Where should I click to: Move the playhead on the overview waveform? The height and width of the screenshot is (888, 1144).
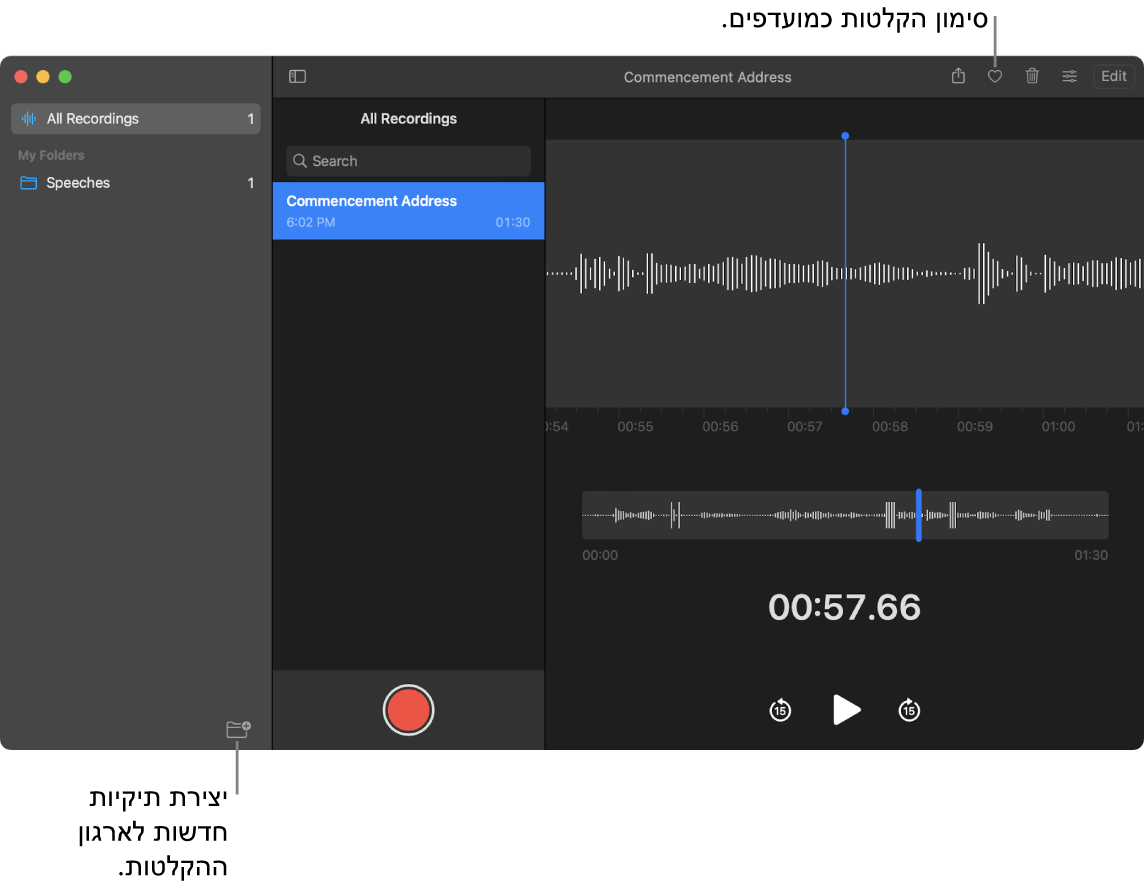[919, 515]
